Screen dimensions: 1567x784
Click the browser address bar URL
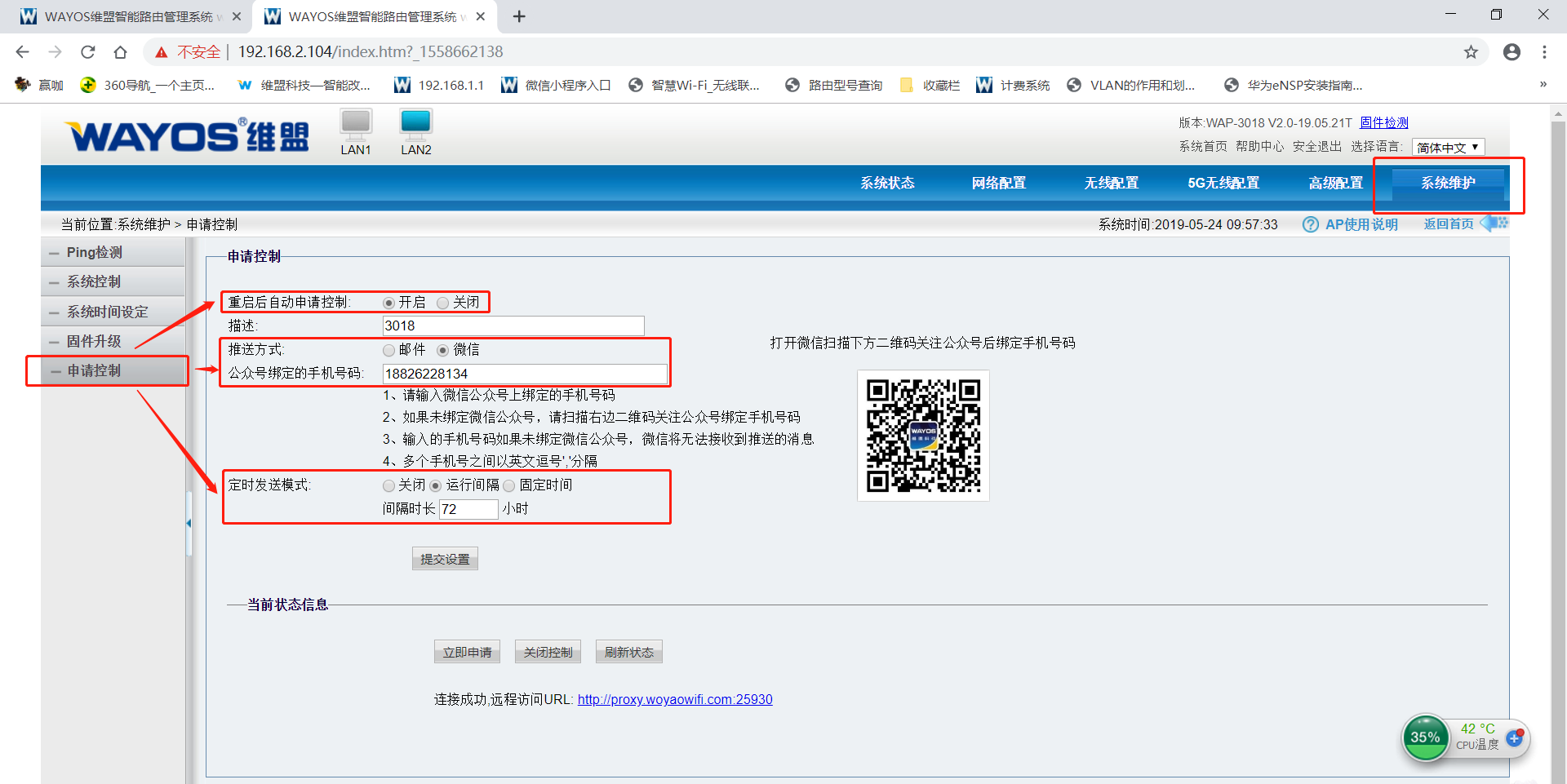370,52
